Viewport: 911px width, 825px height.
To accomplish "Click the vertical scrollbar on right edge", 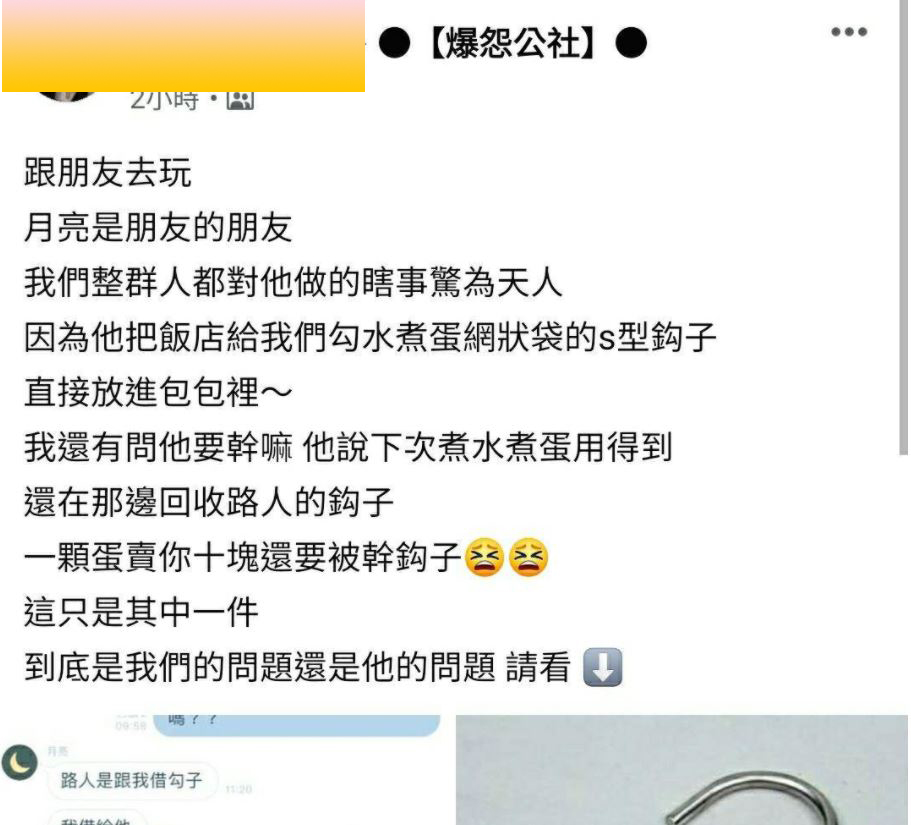I will [903, 227].
